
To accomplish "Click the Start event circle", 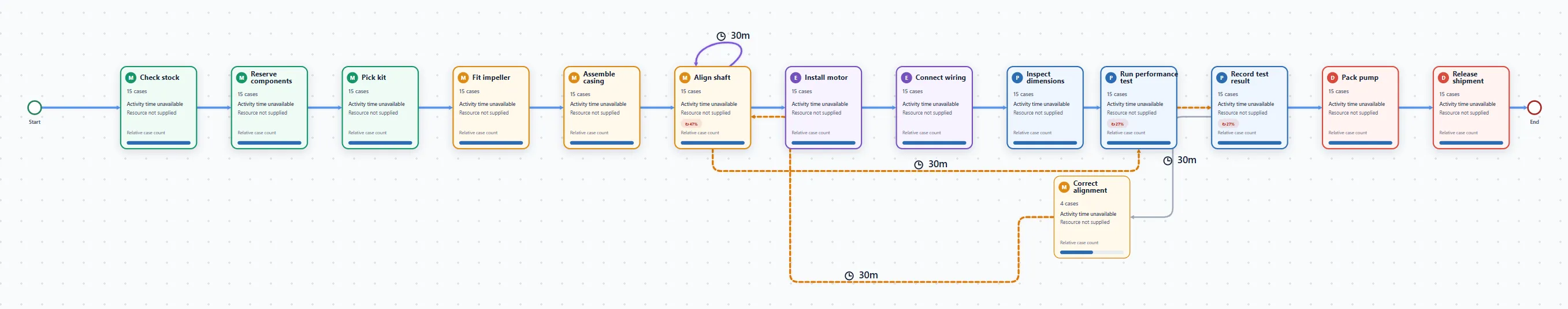I will click(x=35, y=108).
